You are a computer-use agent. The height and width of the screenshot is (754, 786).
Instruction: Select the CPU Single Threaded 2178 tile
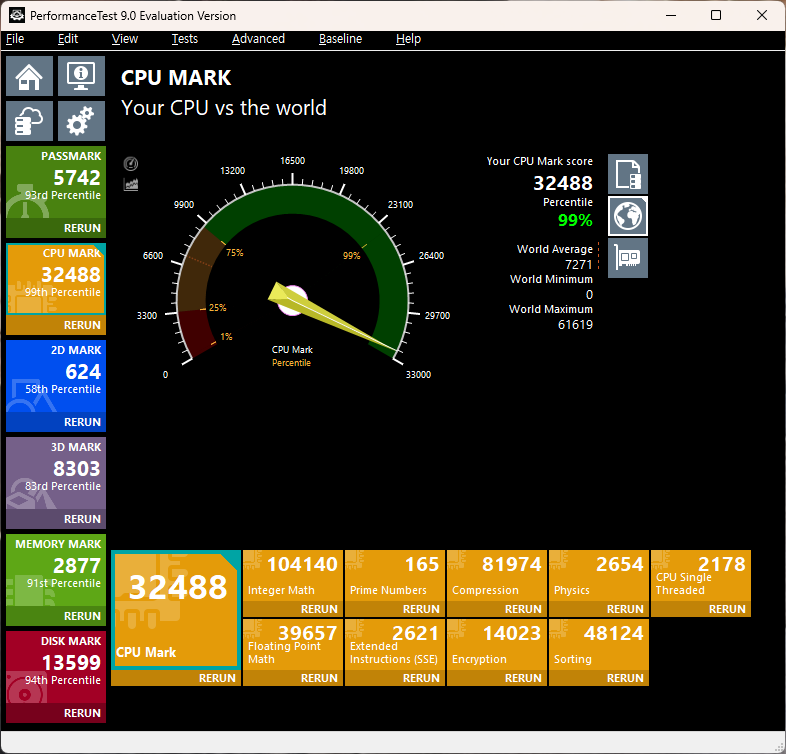pyautogui.click(x=701, y=576)
